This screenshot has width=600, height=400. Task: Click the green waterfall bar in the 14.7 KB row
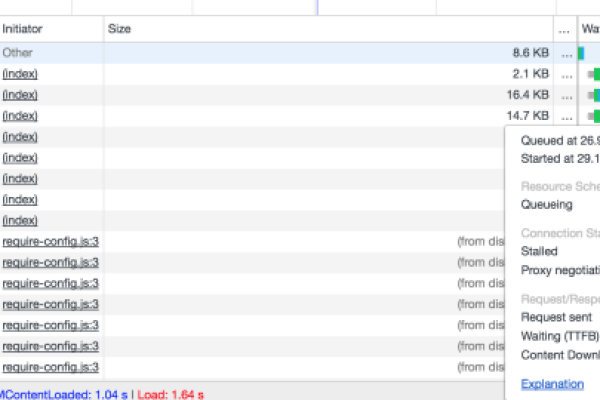click(593, 116)
